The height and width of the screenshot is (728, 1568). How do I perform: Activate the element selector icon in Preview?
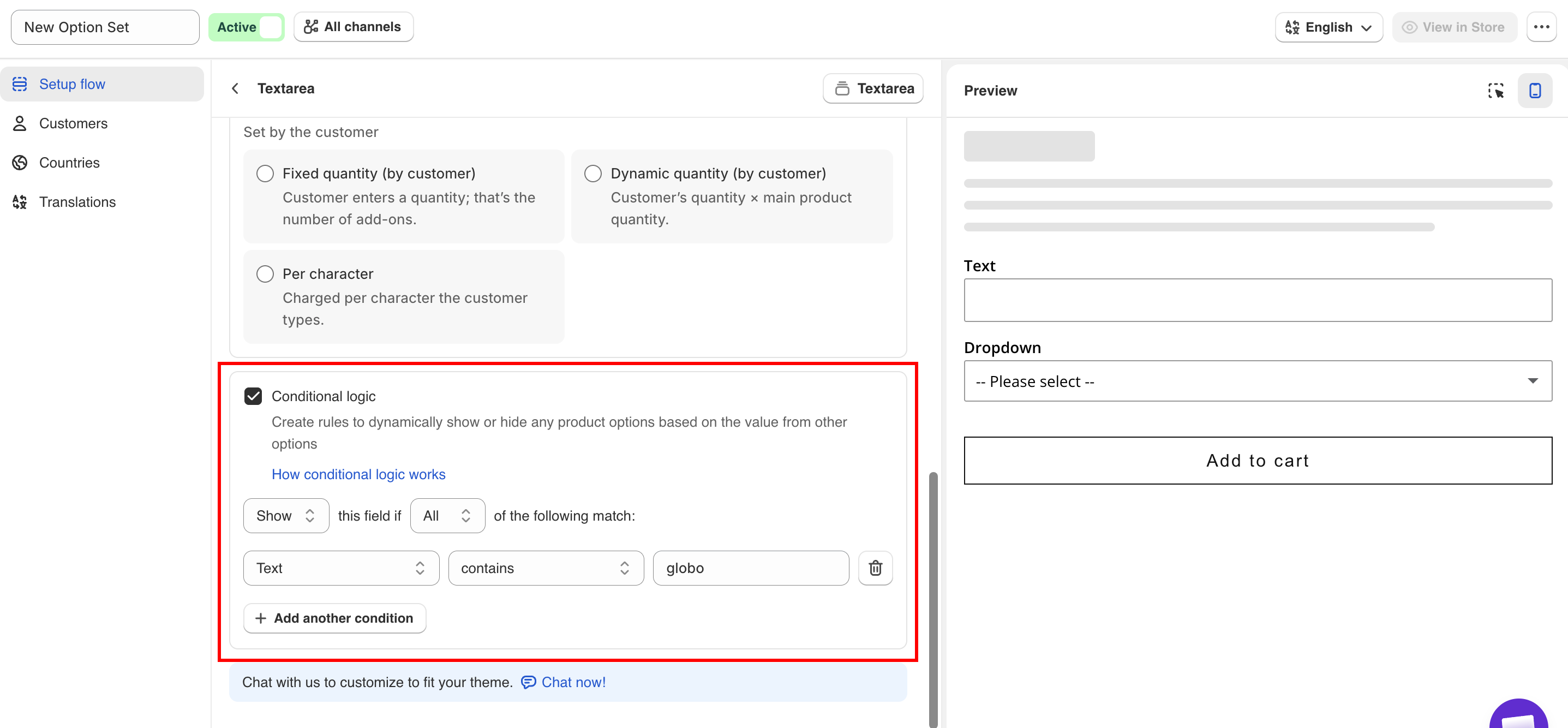click(x=1495, y=91)
